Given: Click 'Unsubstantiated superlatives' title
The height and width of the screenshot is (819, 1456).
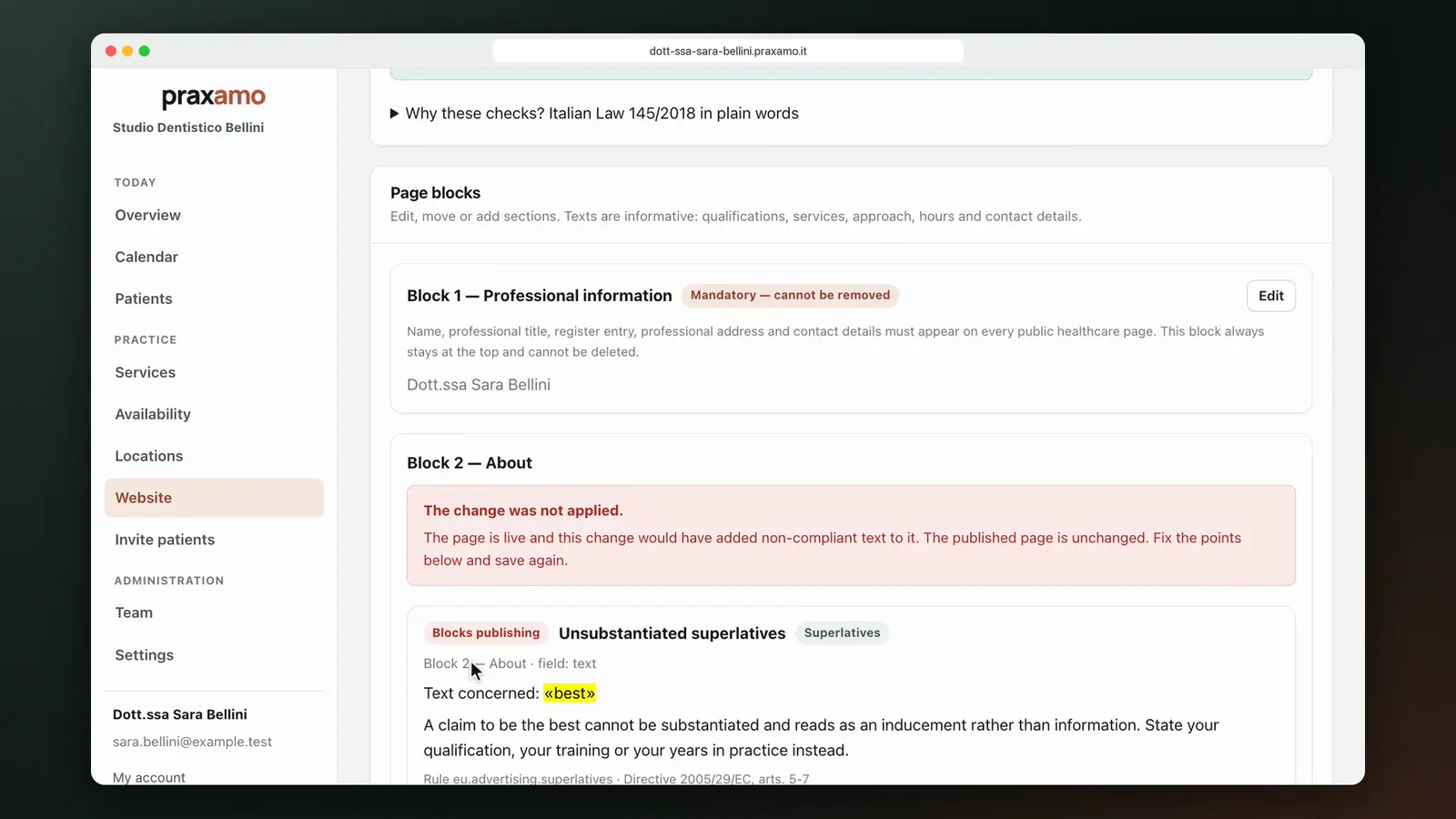Looking at the screenshot, I should coord(672,633).
